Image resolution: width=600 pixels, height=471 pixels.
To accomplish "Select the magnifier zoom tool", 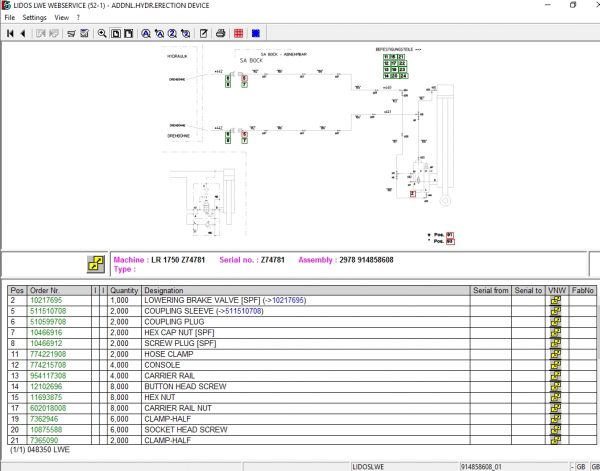I will (x=102, y=33).
